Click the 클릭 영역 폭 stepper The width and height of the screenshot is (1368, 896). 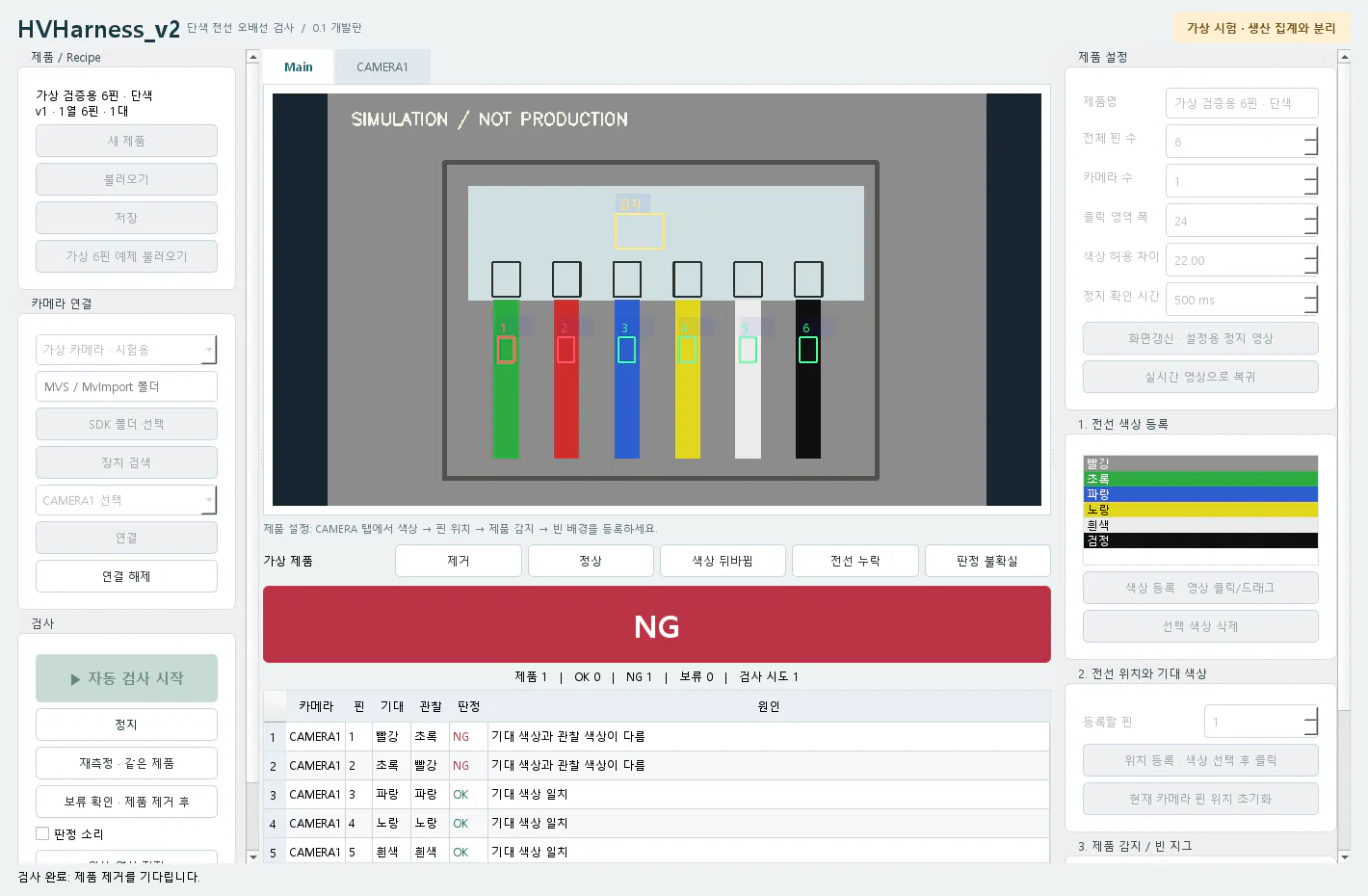[x=1242, y=221]
